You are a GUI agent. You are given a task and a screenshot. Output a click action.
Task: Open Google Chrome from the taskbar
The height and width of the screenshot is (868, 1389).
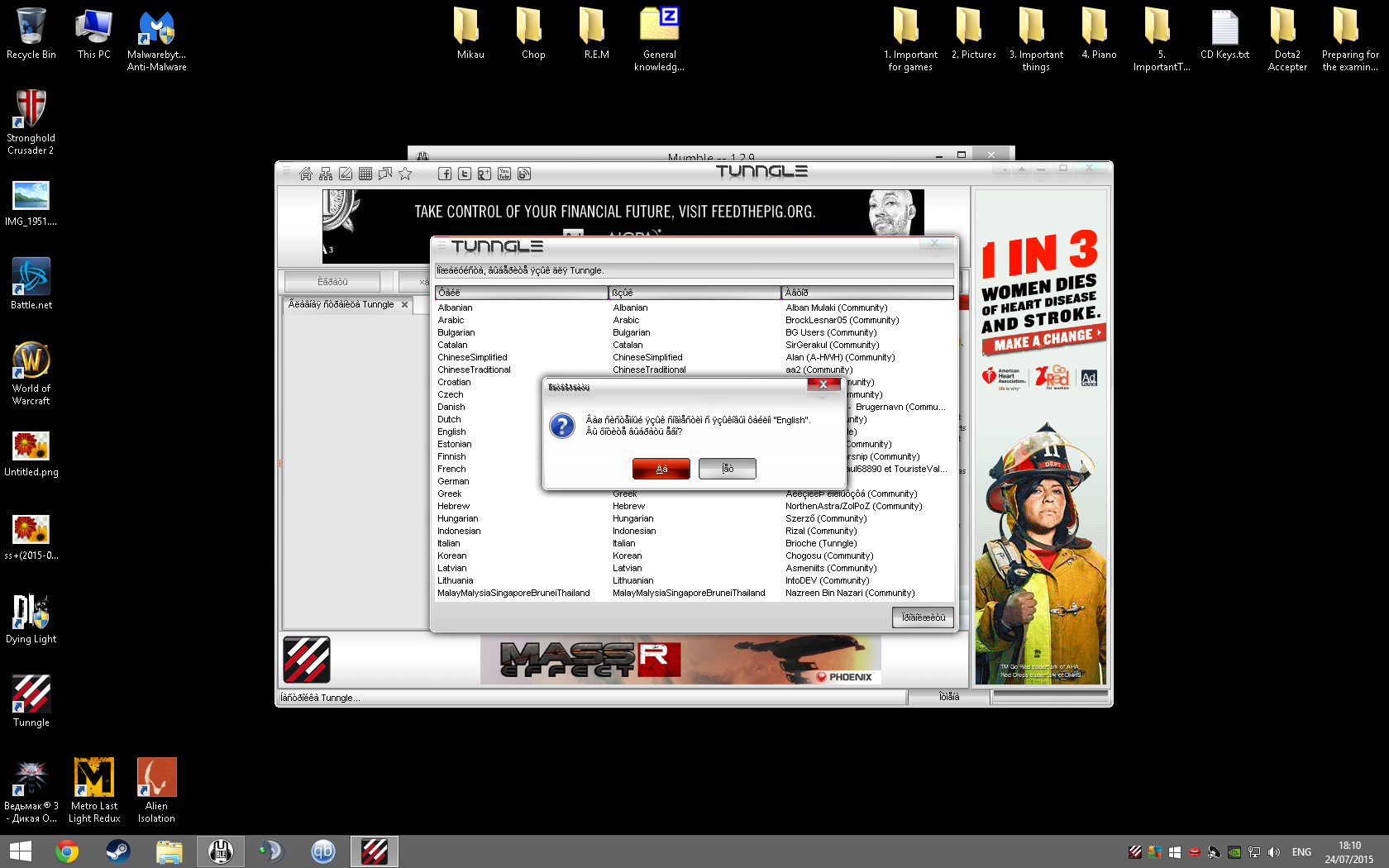coord(67,851)
